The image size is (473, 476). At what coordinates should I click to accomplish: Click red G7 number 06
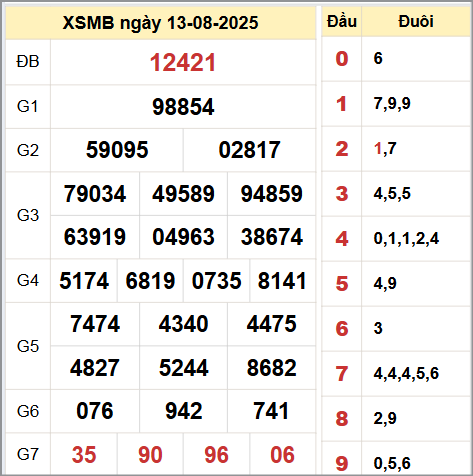click(x=282, y=455)
